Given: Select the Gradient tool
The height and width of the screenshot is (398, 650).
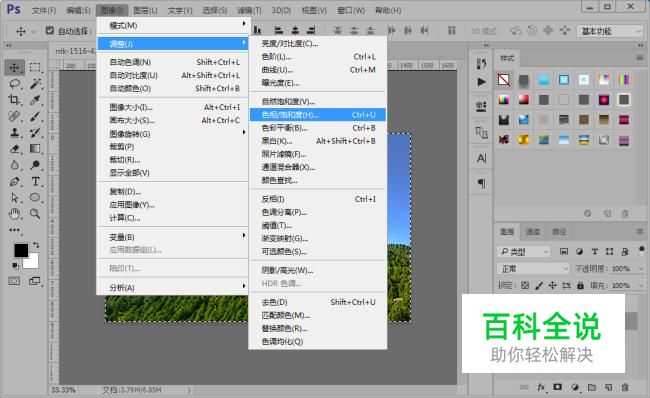Looking at the screenshot, I should [x=35, y=149].
